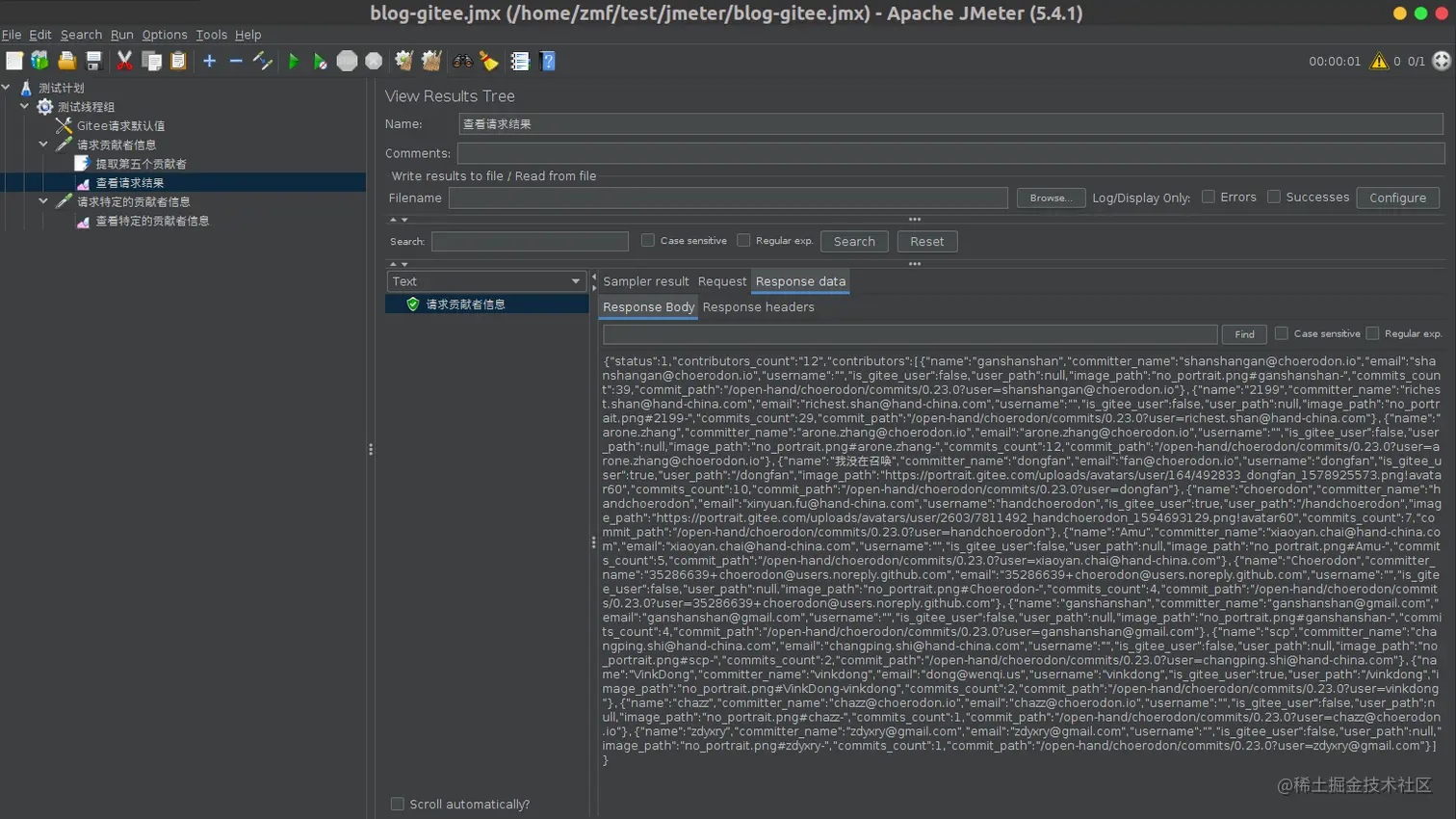Screen dimensions: 1456x819
Task: Click the New test plan icon
Action: click(x=14, y=61)
